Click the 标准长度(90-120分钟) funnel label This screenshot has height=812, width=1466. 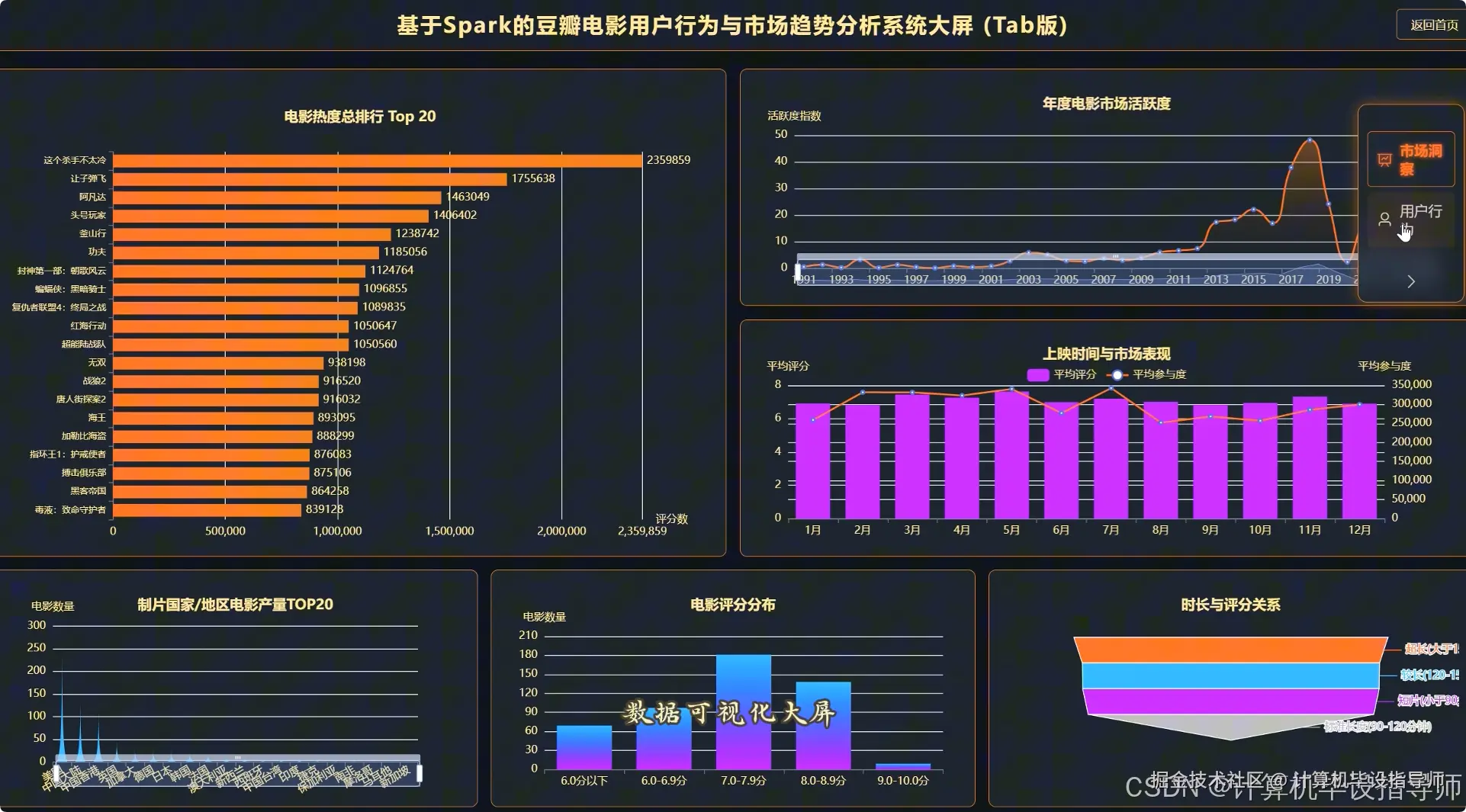pyautogui.click(x=1378, y=727)
